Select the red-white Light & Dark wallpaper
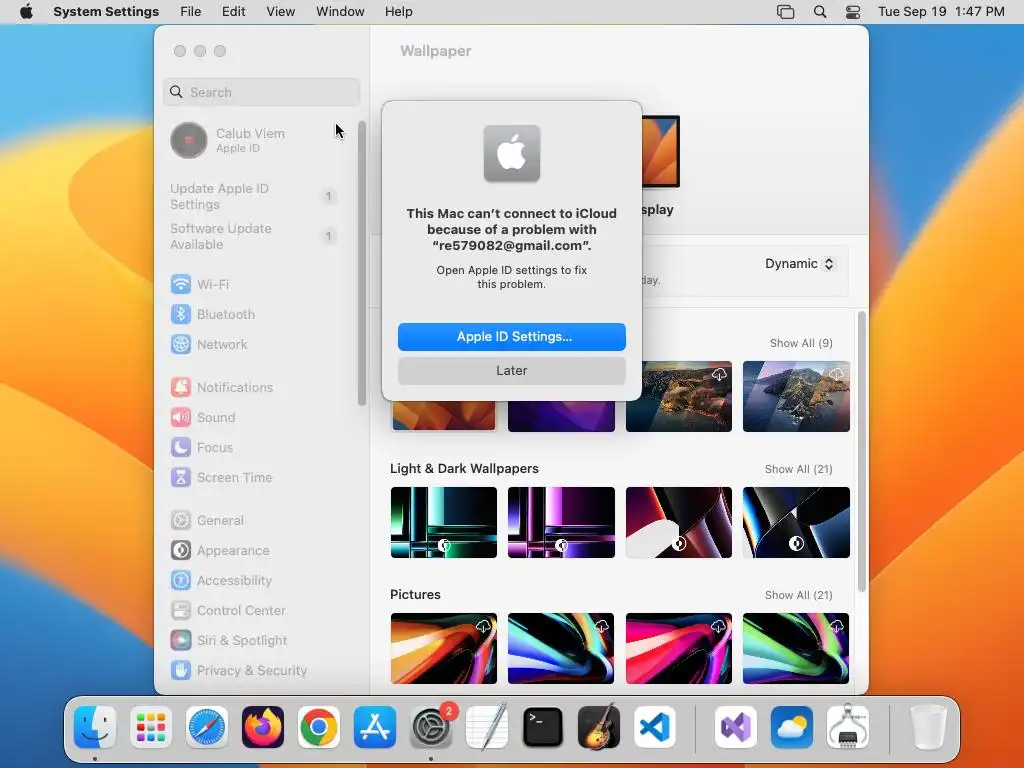This screenshot has height=768, width=1024. (679, 522)
